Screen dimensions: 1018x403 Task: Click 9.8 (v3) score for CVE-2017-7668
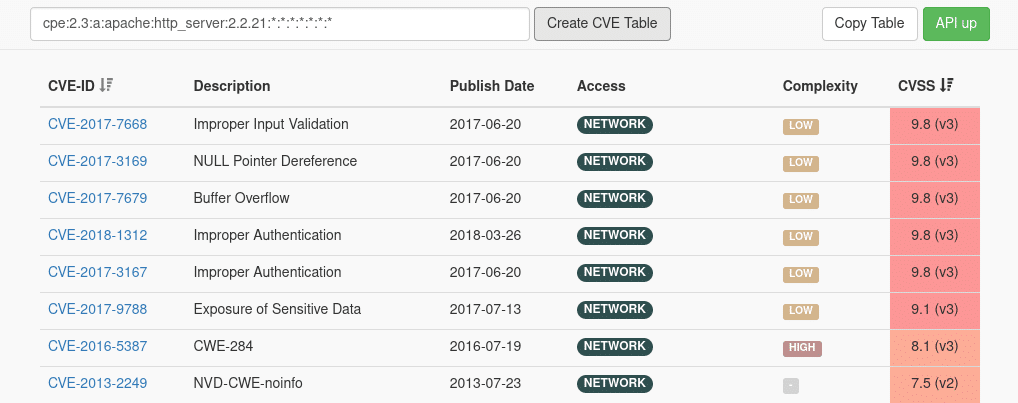935,126
